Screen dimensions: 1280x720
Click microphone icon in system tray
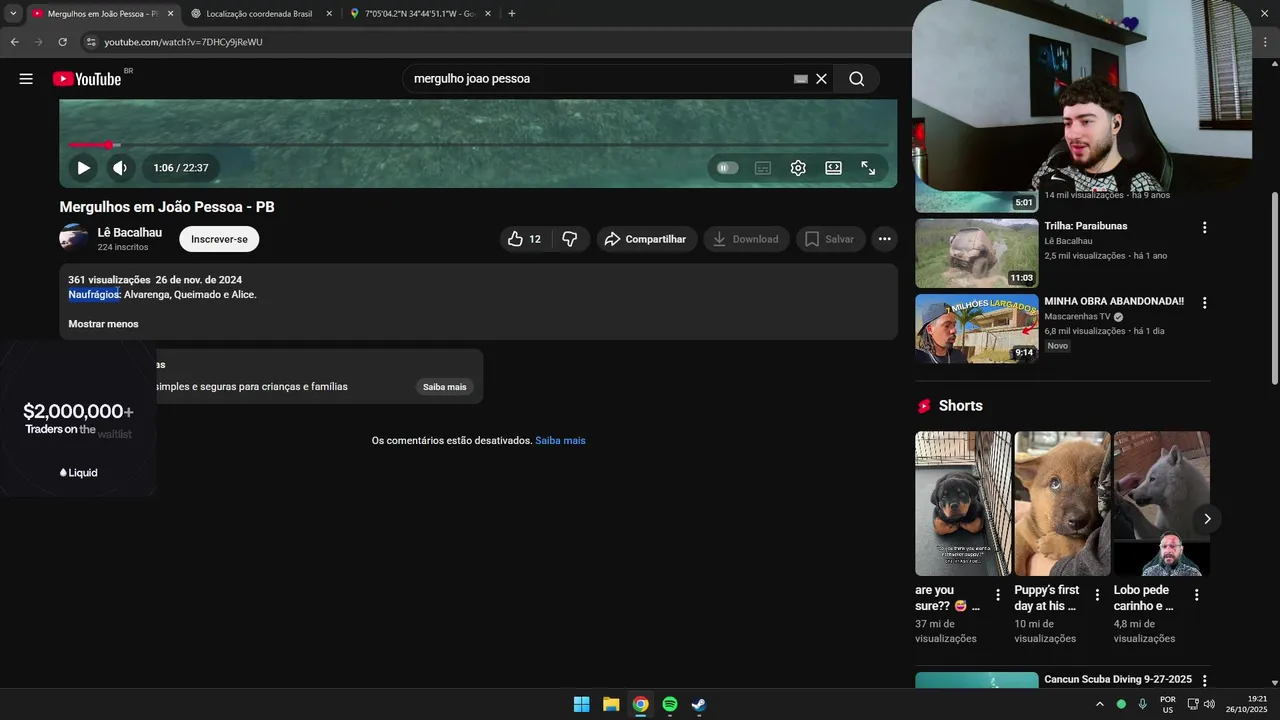(x=1142, y=704)
